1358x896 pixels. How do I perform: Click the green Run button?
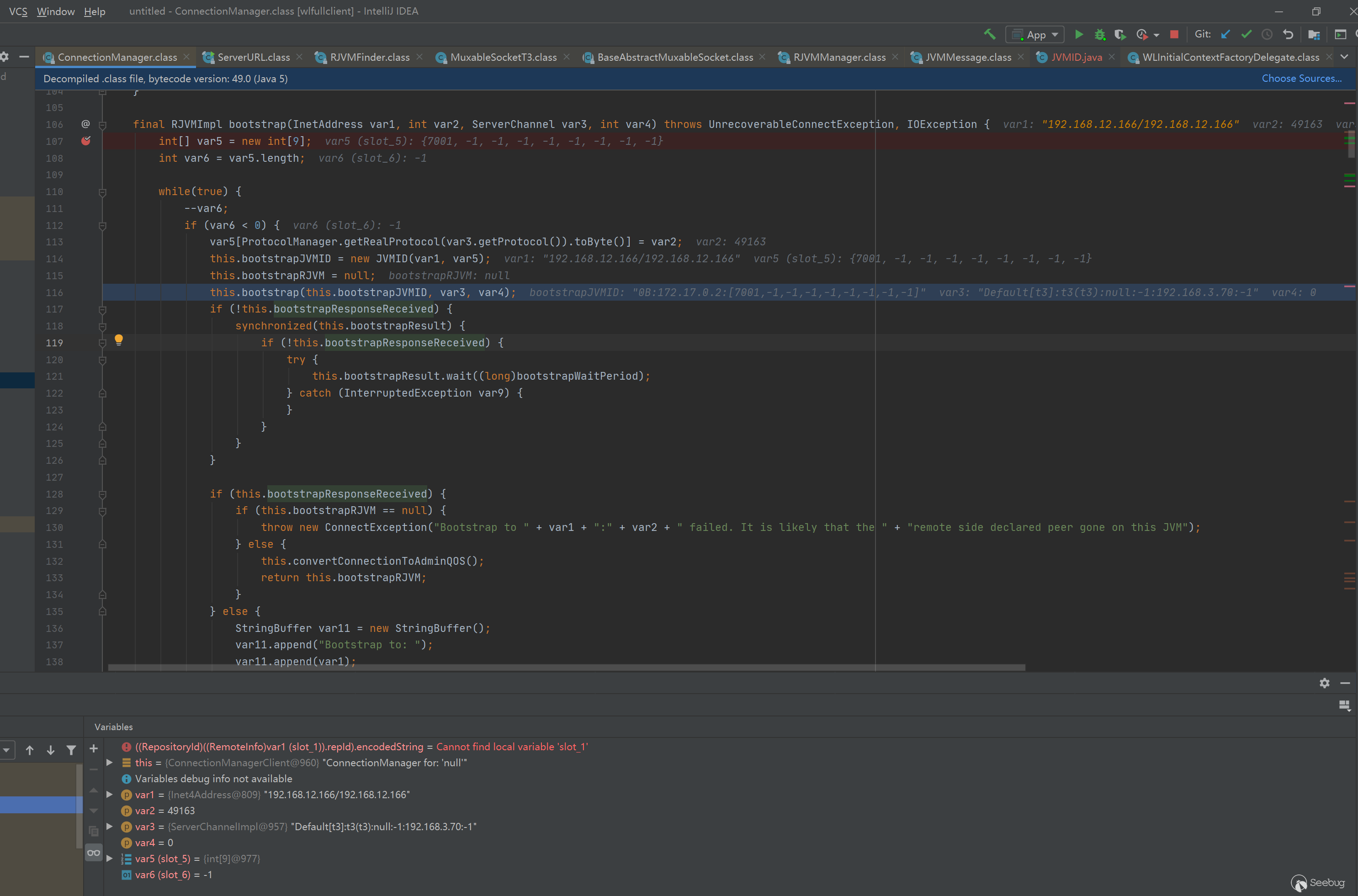click(1079, 34)
